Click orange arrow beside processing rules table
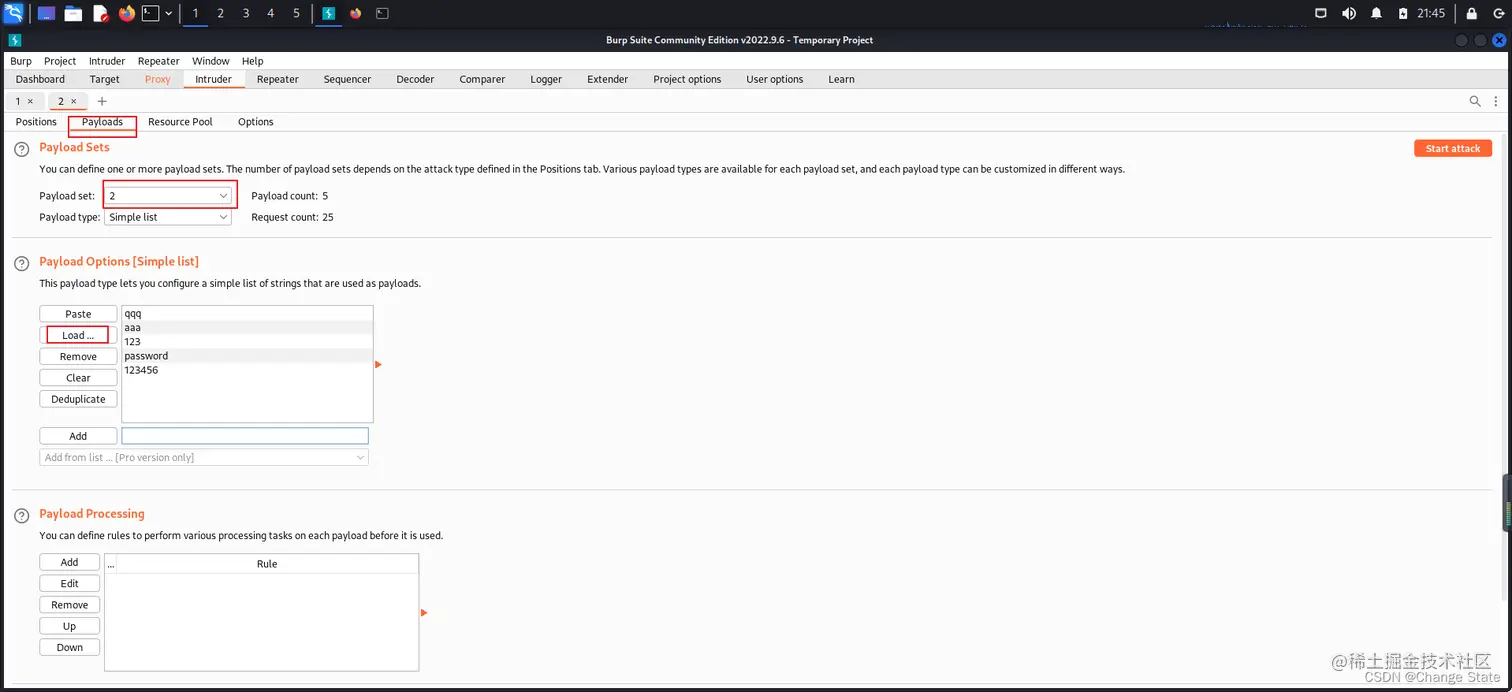The image size is (1512, 692). (x=424, y=612)
